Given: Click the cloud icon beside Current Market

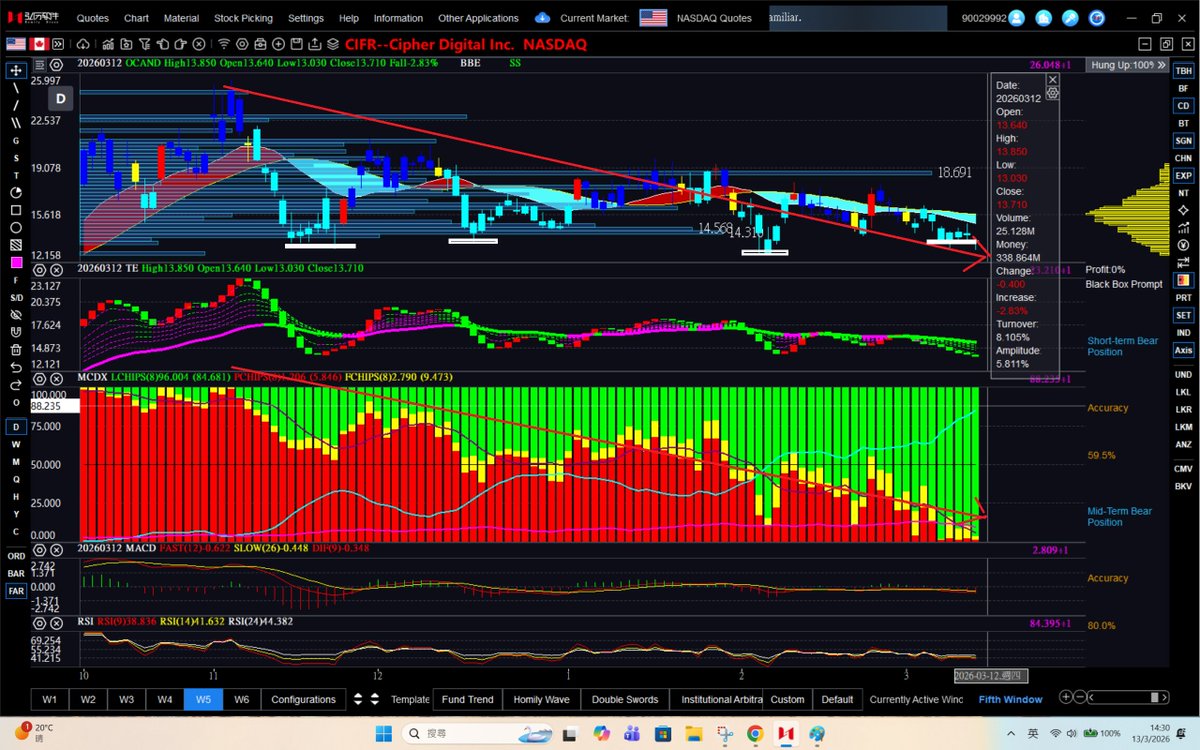Looking at the screenshot, I should pyautogui.click(x=542, y=17).
